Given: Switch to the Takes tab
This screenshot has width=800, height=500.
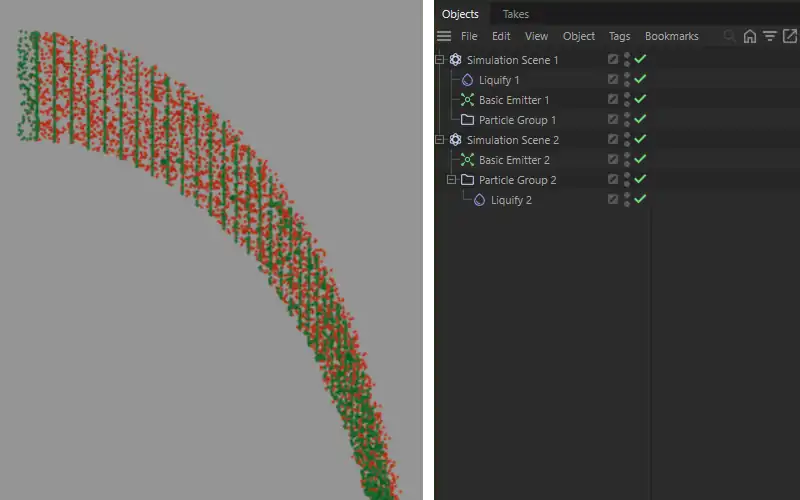Looking at the screenshot, I should 515,14.
